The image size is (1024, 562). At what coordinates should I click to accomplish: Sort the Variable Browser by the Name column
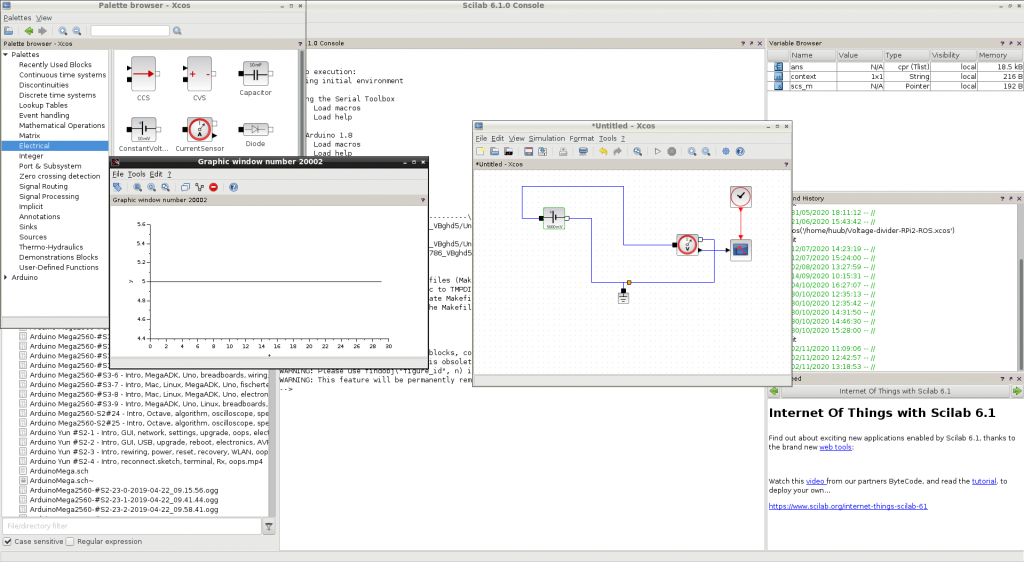coord(812,55)
